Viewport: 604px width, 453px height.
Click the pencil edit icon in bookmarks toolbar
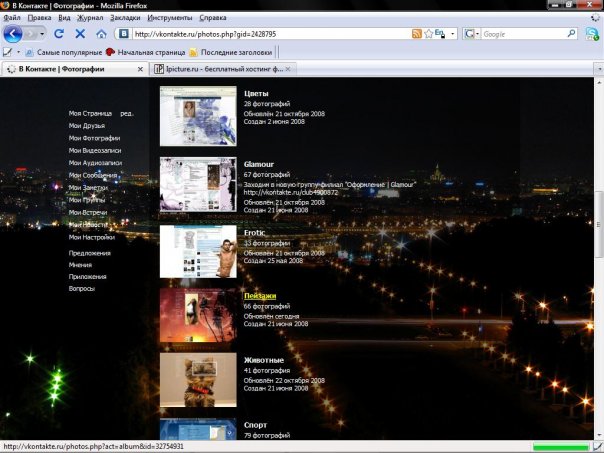pos(7,52)
